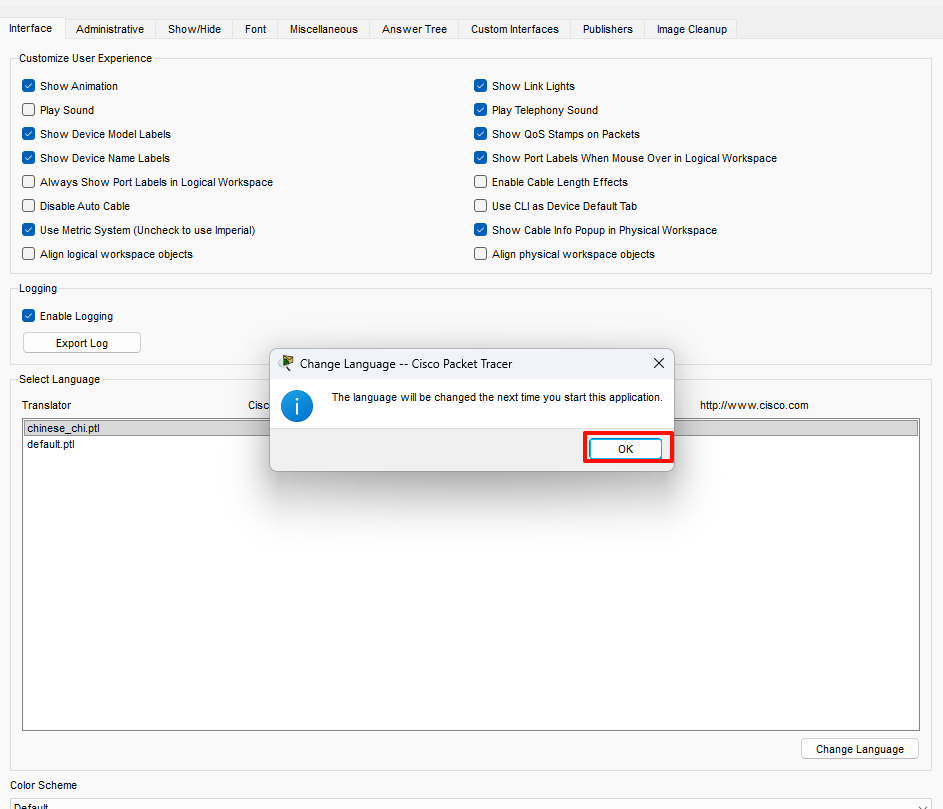Toggle Show Port Labels When Mouse Over
The image size is (943, 809).
pyautogui.click(x=480, y=158)
